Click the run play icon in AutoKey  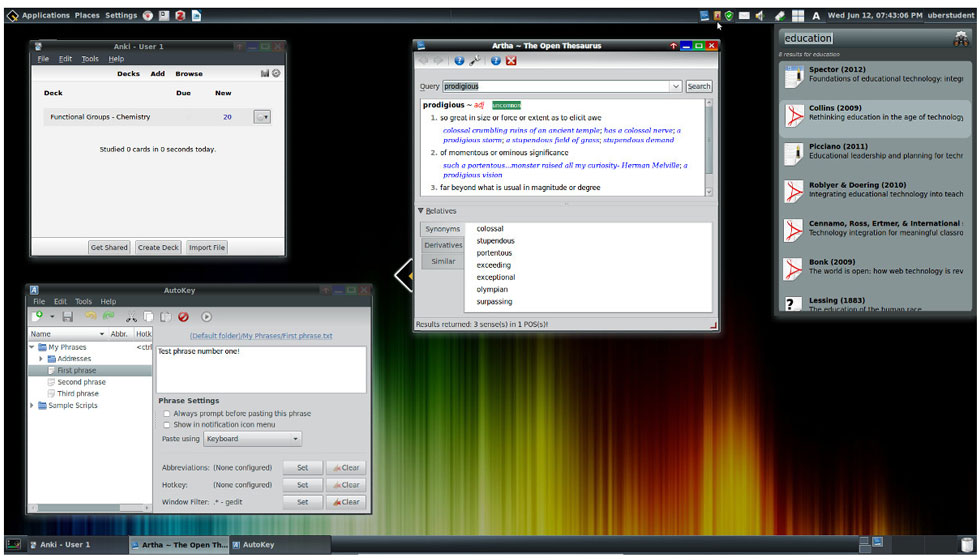tap(206, 317)
